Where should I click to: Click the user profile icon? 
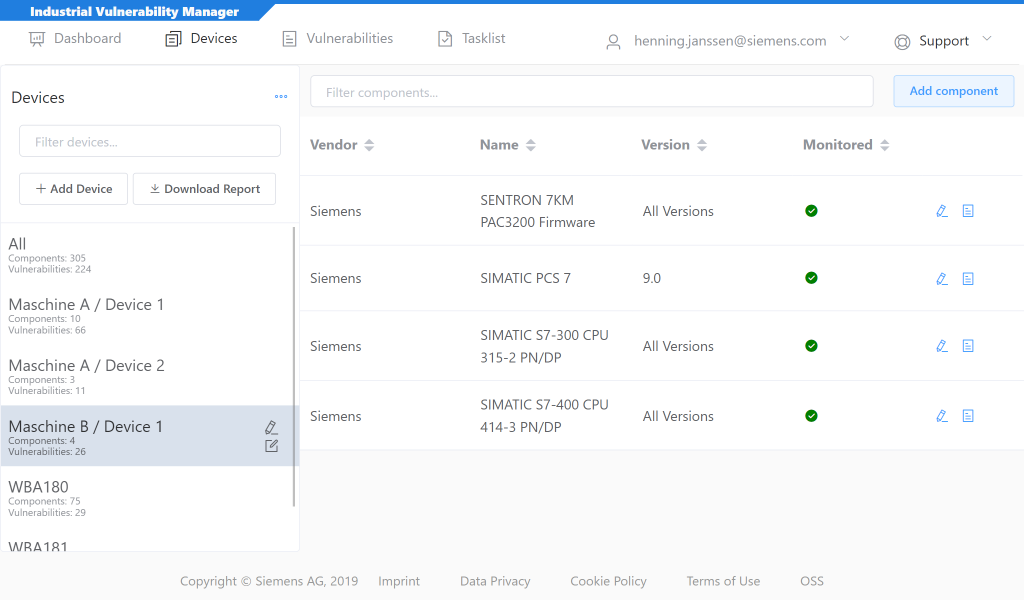click(x=613, y=42)
